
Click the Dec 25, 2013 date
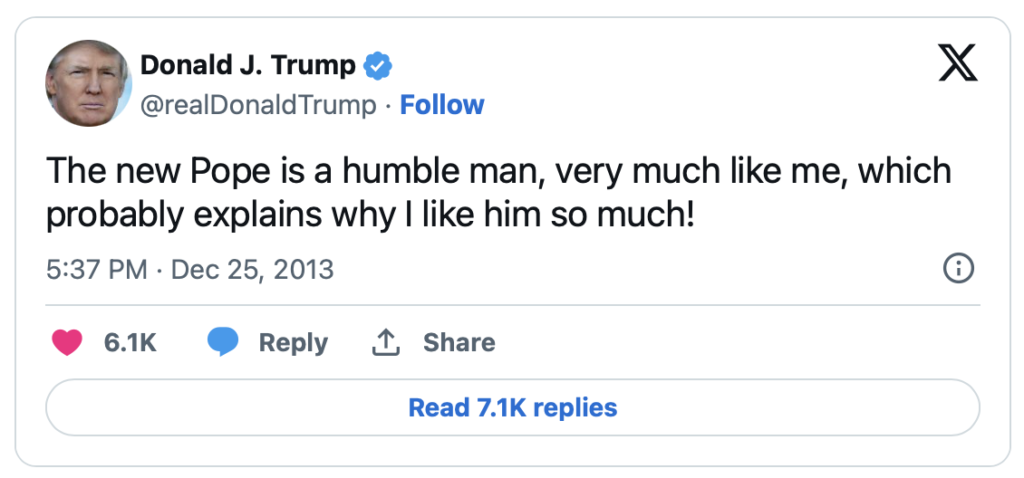point(253,269)
